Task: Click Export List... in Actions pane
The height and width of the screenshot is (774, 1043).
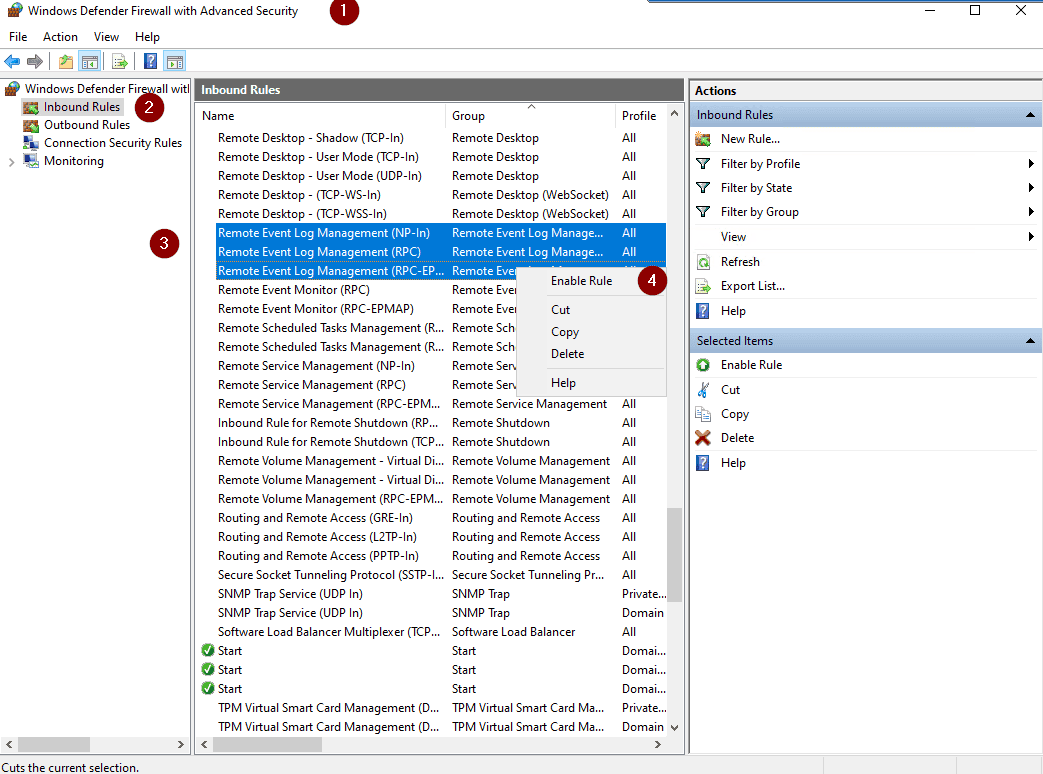Action: (752, 286)
